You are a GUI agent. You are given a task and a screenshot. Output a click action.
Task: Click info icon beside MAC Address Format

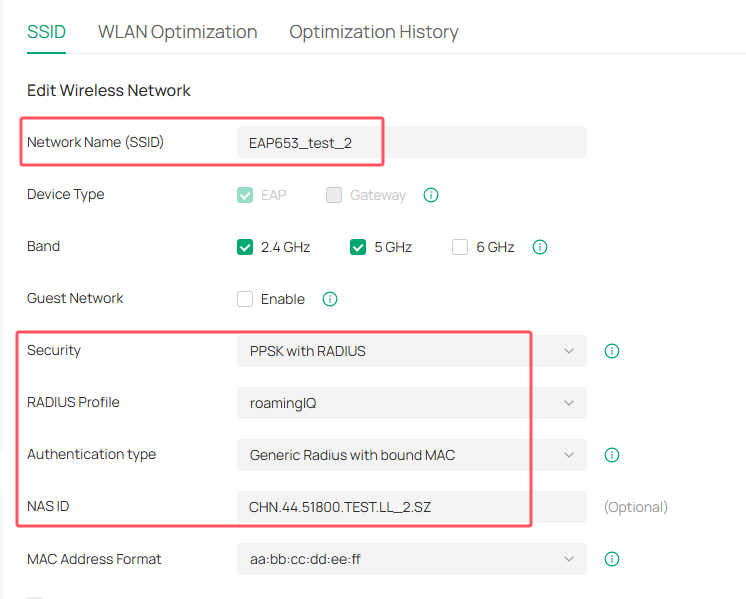pos(613,559)
